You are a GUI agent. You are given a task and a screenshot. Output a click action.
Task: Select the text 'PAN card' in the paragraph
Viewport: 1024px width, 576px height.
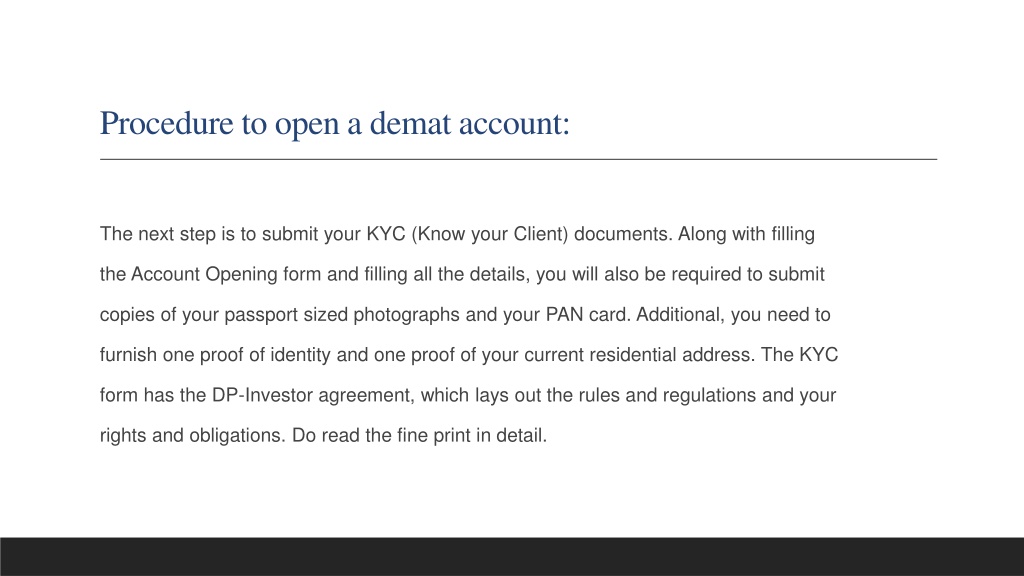pyautogui.click(x=588, y=315)
